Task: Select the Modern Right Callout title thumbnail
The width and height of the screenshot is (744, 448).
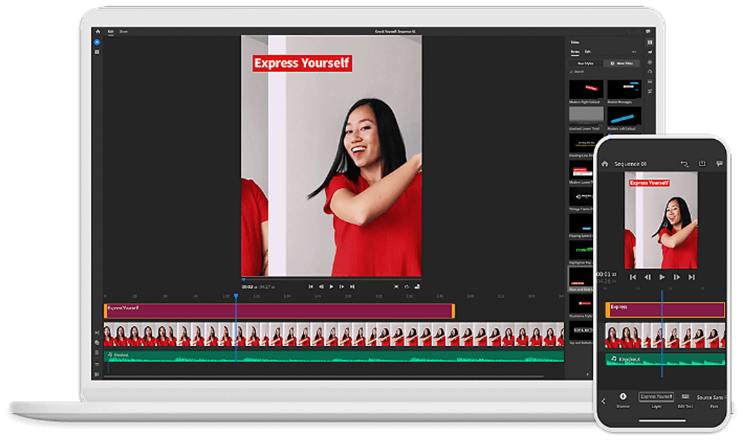Action: tap(586, 89)
